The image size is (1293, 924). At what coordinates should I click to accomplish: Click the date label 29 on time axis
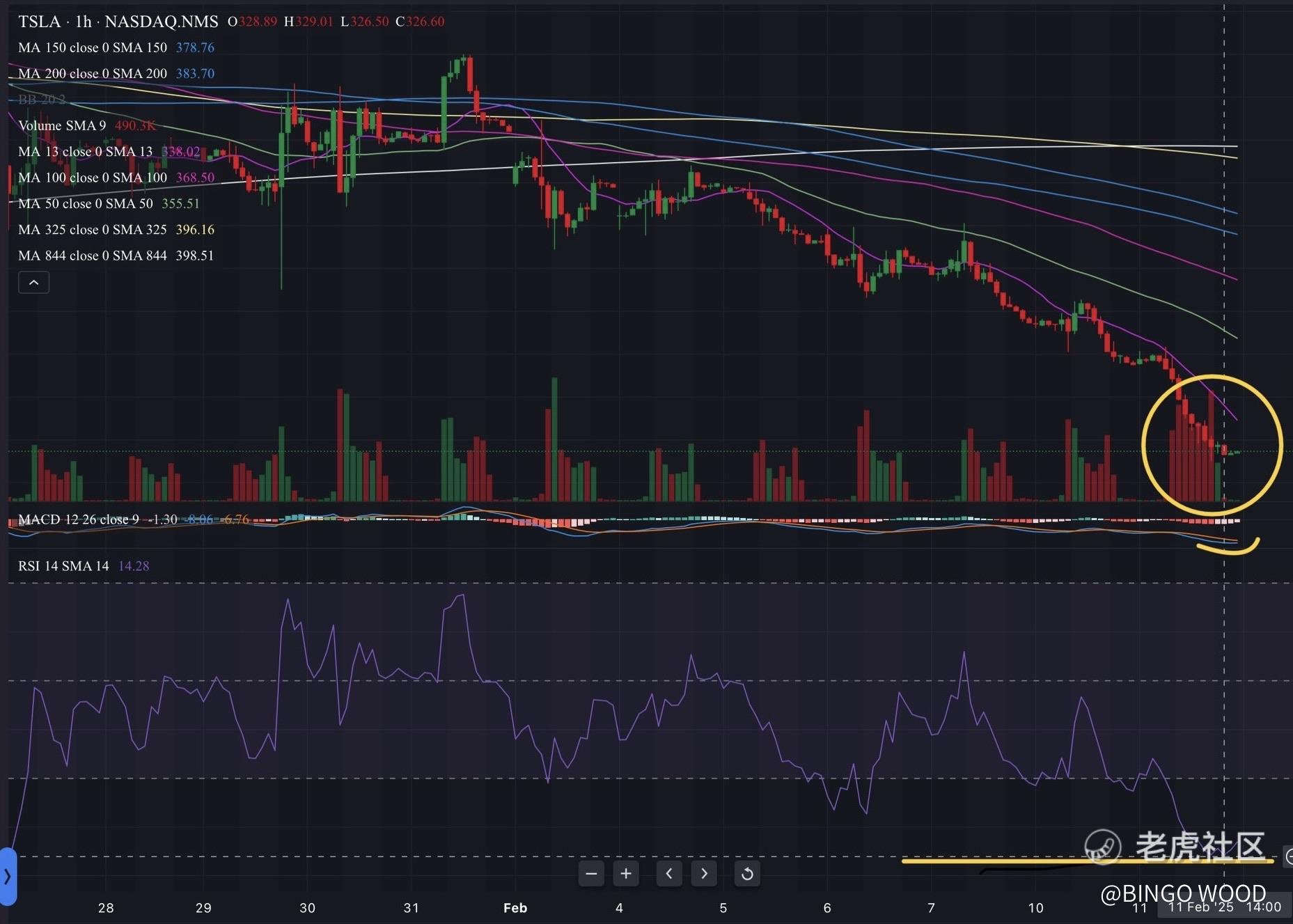coord(203,908)
